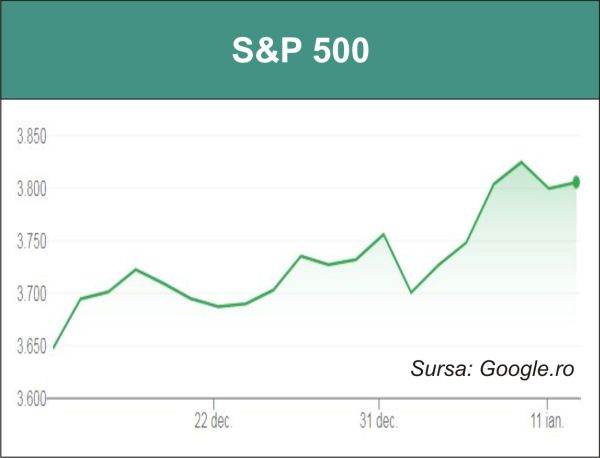Viewport: 600px width, 458px height.
Task: Click the green endpoint dot on chart line
Action: 576,182
